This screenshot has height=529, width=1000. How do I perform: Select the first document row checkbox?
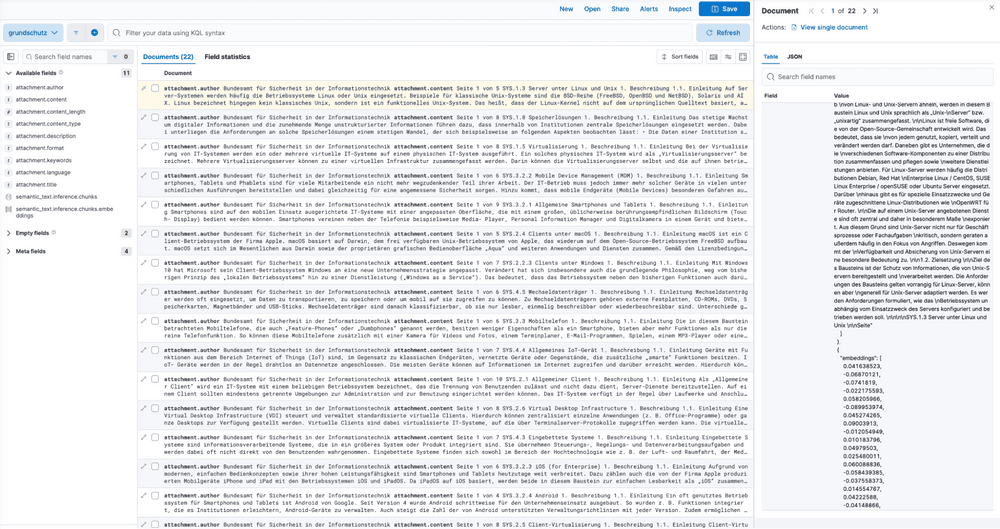tap(155, 89)
